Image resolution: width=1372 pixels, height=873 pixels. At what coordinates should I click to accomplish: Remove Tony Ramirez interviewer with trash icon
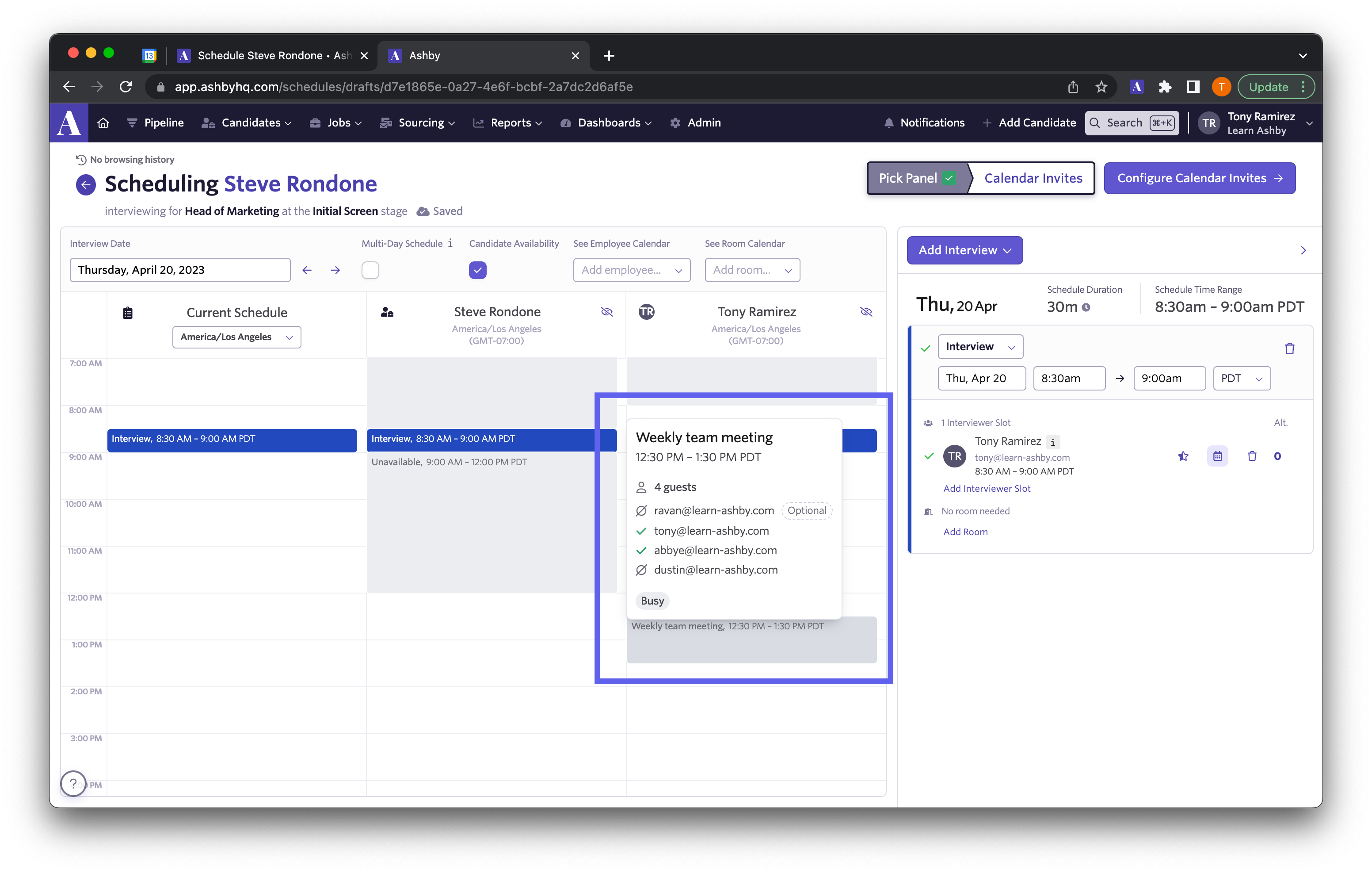pos(1252,456)
